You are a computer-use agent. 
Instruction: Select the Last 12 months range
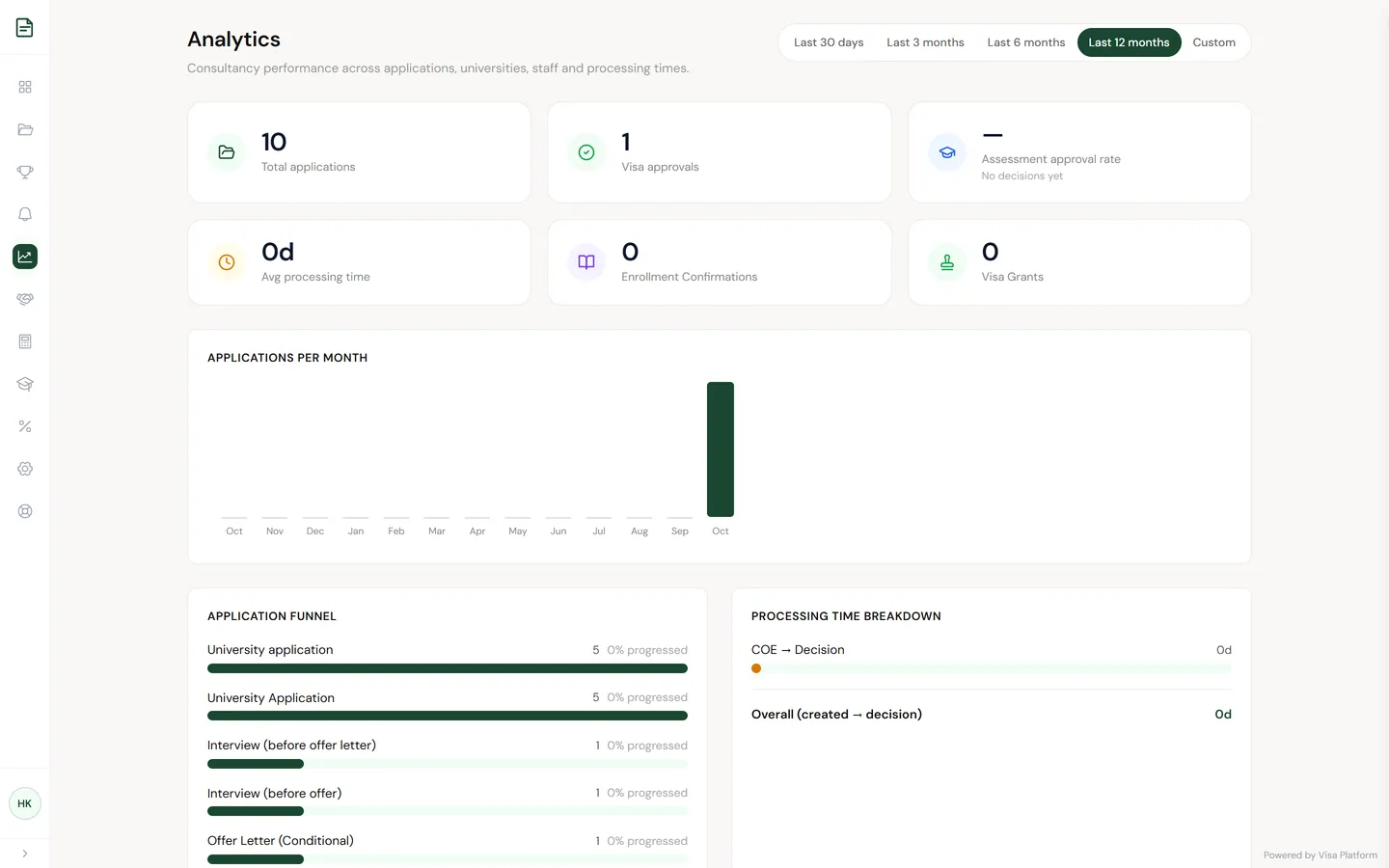click(1129, 42)
